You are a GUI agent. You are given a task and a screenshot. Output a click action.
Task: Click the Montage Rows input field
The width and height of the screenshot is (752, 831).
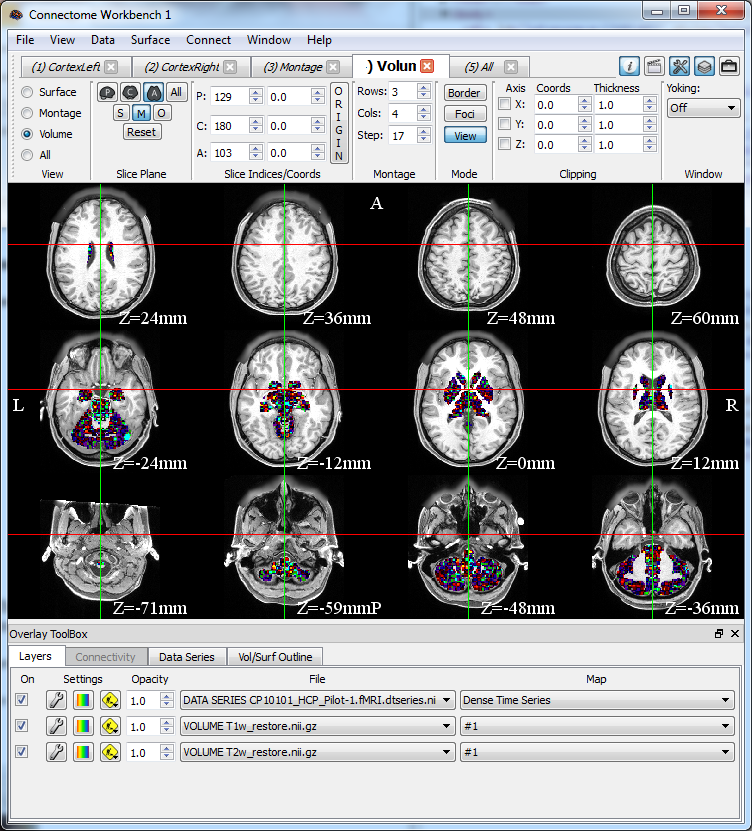click(x=400, y=92)
